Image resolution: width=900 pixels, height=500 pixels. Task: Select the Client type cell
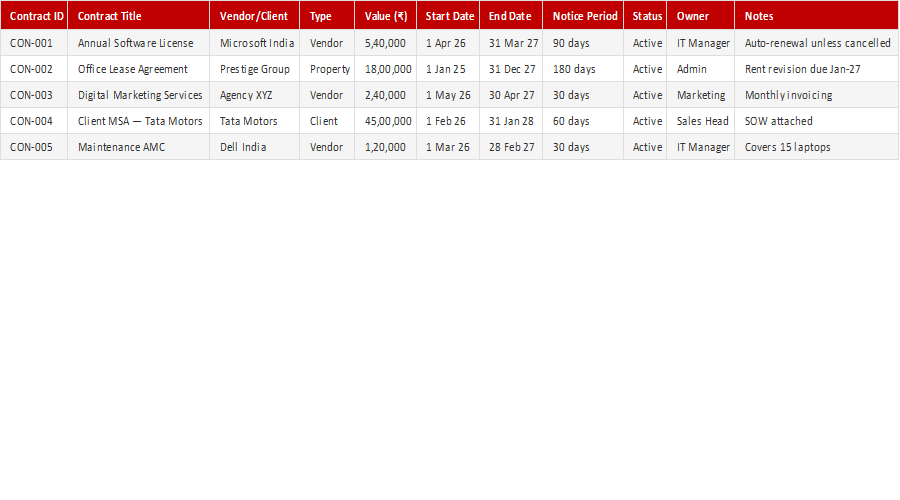point(327,121)
